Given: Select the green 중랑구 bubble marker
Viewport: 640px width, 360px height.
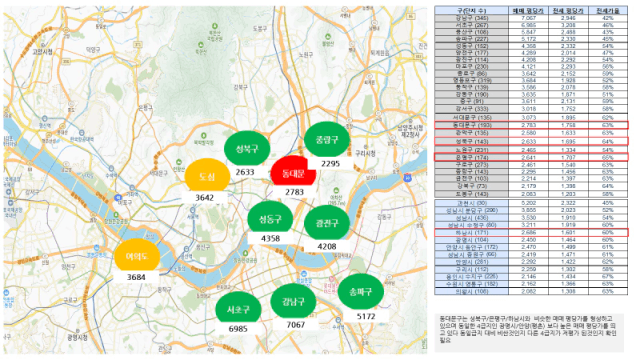Looking at the screenshot, I should point(327,139).
